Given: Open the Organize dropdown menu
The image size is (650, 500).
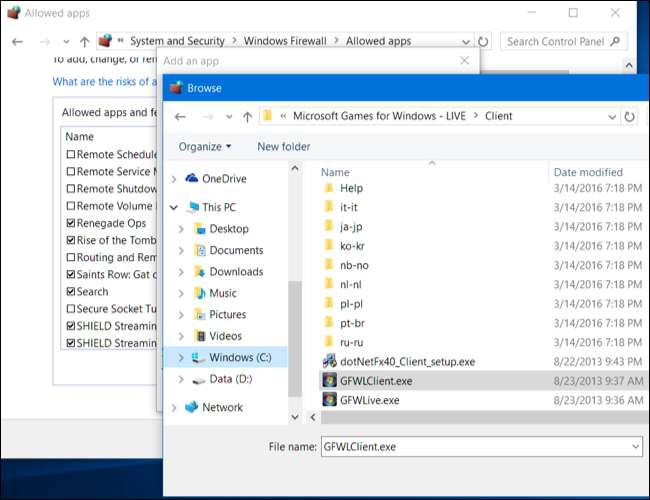Looking at the screenshot, I should [204, 147].
